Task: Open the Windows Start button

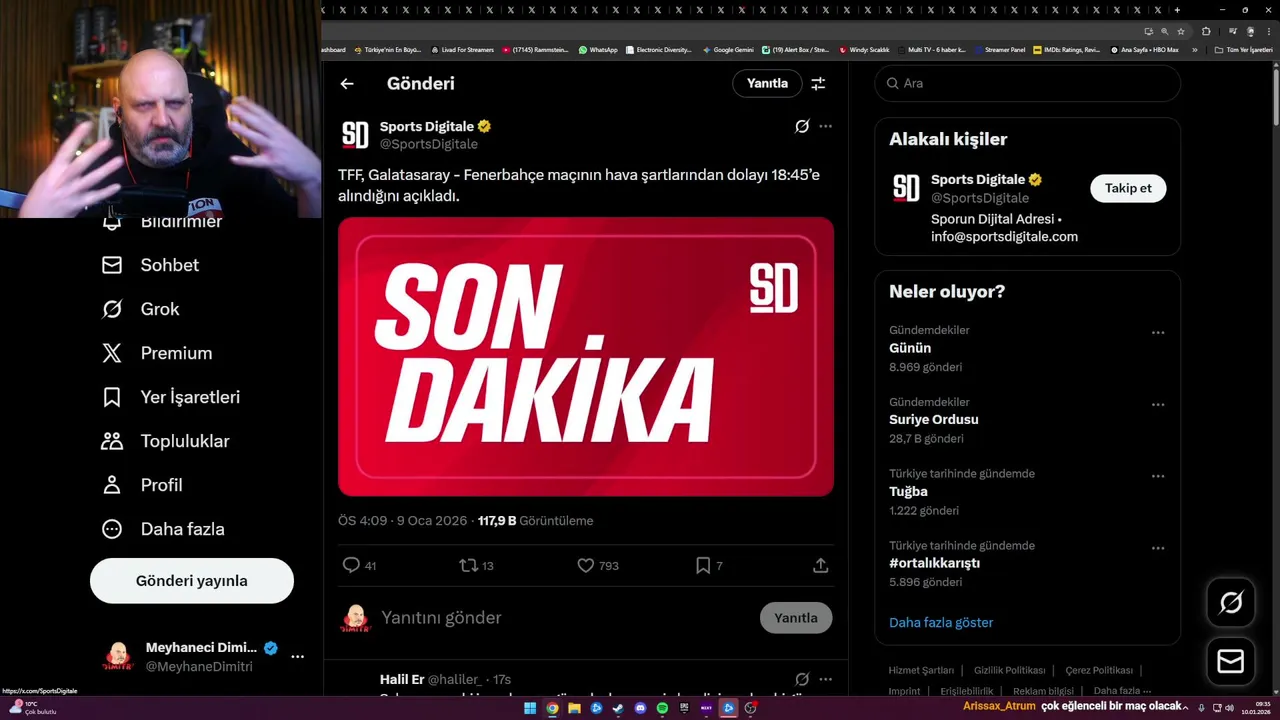Action: click(530, 708)
